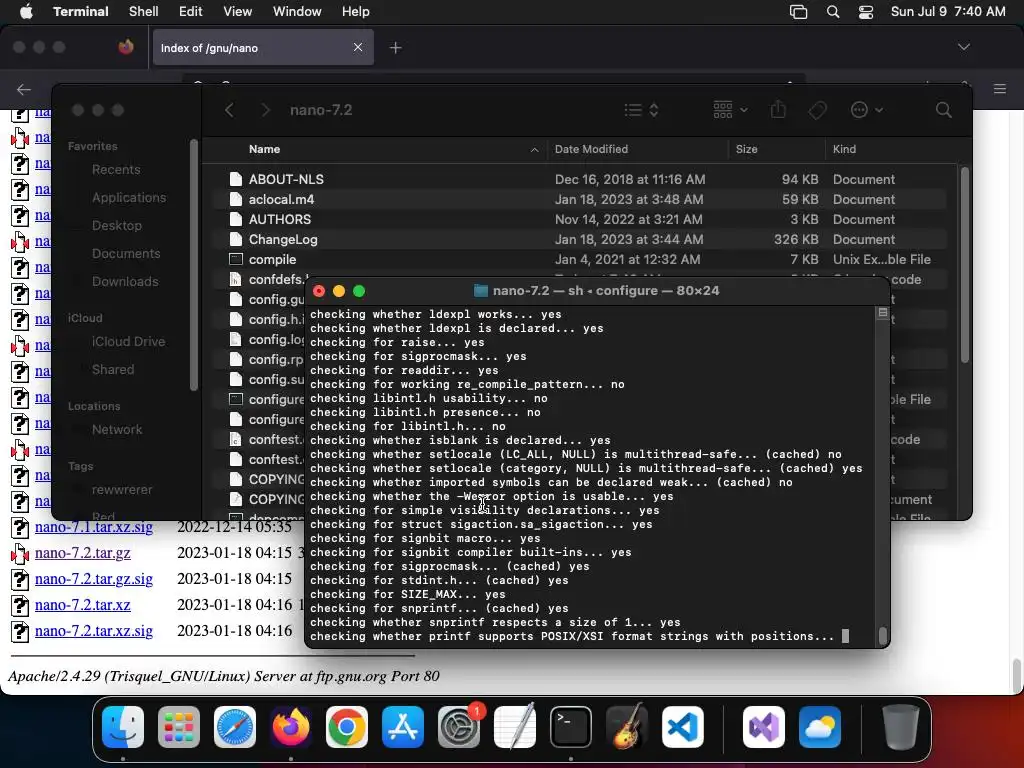
Task: Open the Weather cloud app in Dock
Action: (x=820, y=727)
